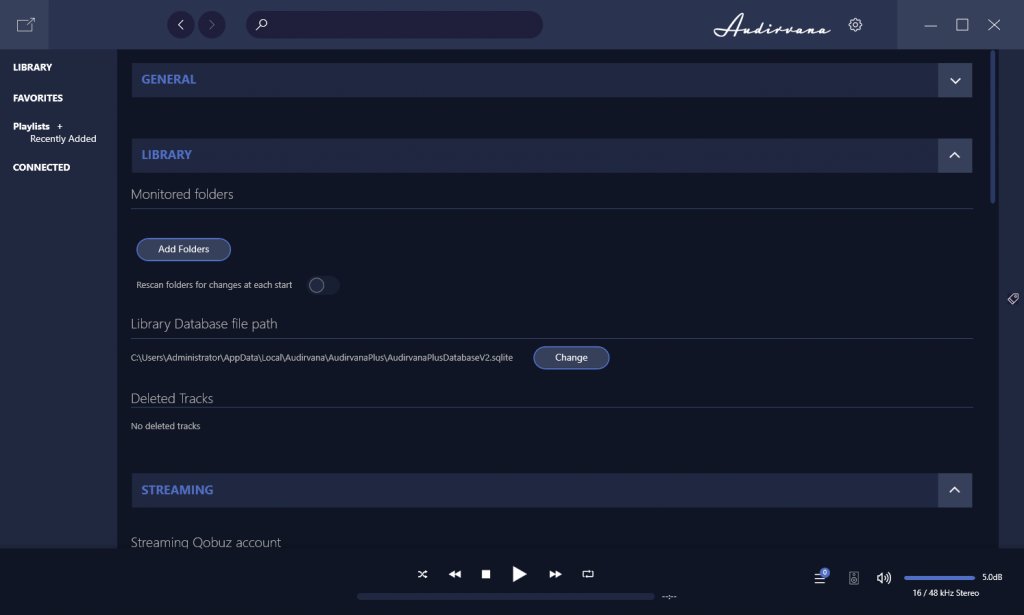The image size is (1024, 615).
Task: Enable rescan folders at each start
Action: 323,285
